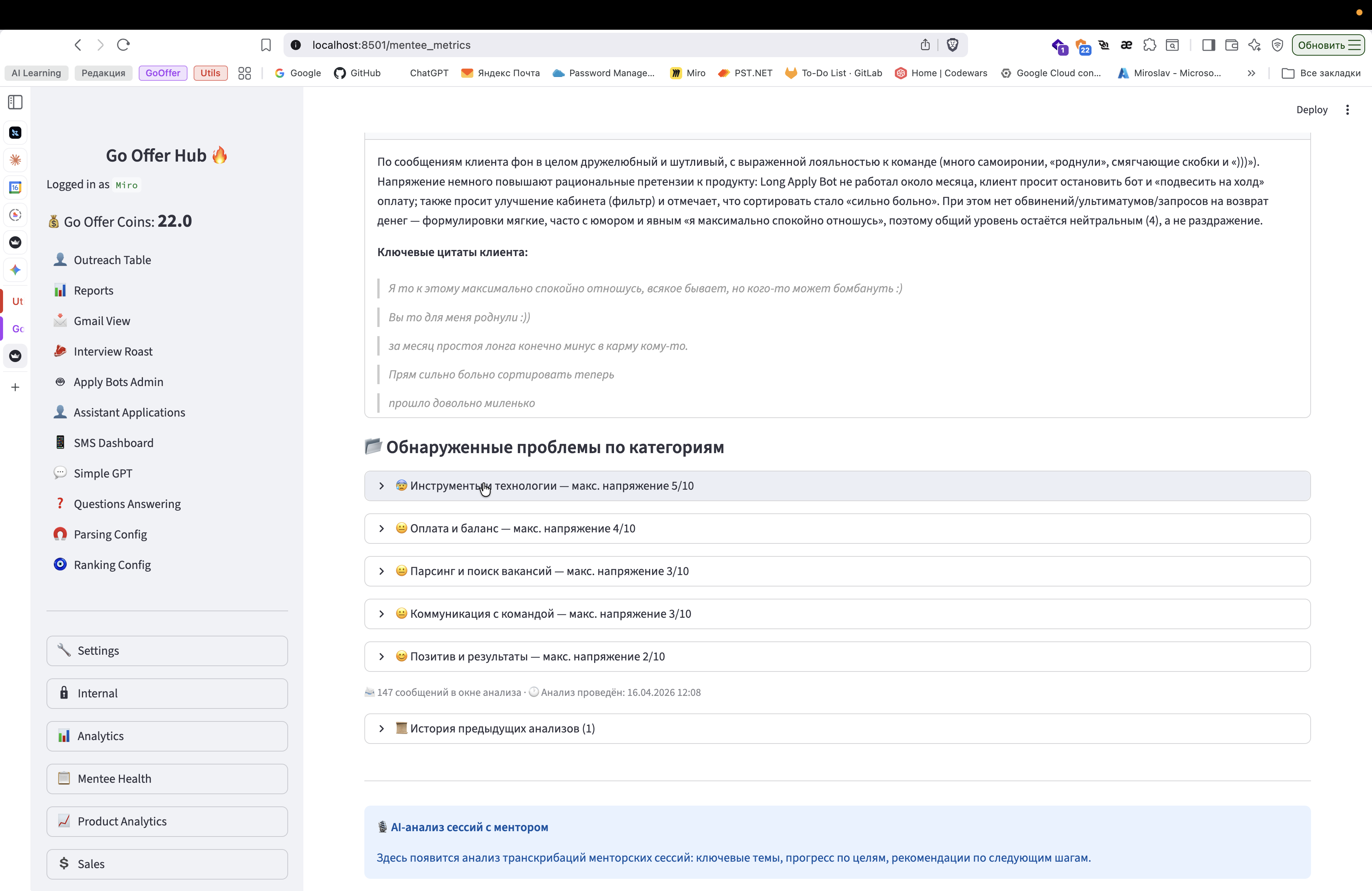The height and width of the screenshot is (891, 1372).
Task: Click the browser reload icon
Action: point(123,45)
